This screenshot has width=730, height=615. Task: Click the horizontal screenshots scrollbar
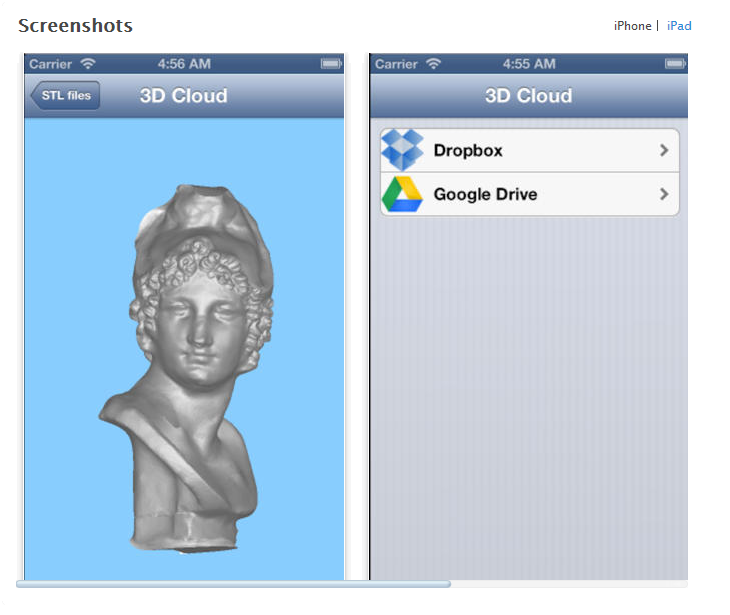click(233, 584)
